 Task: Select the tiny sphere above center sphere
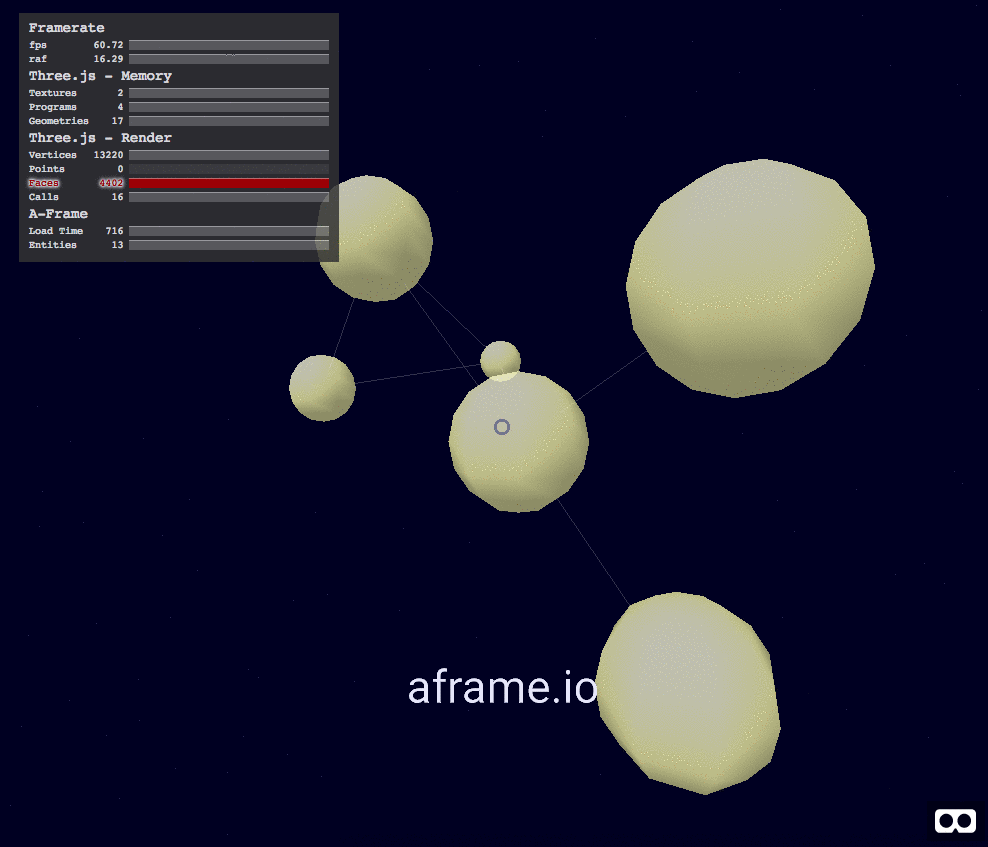click(x=500, y=359)
